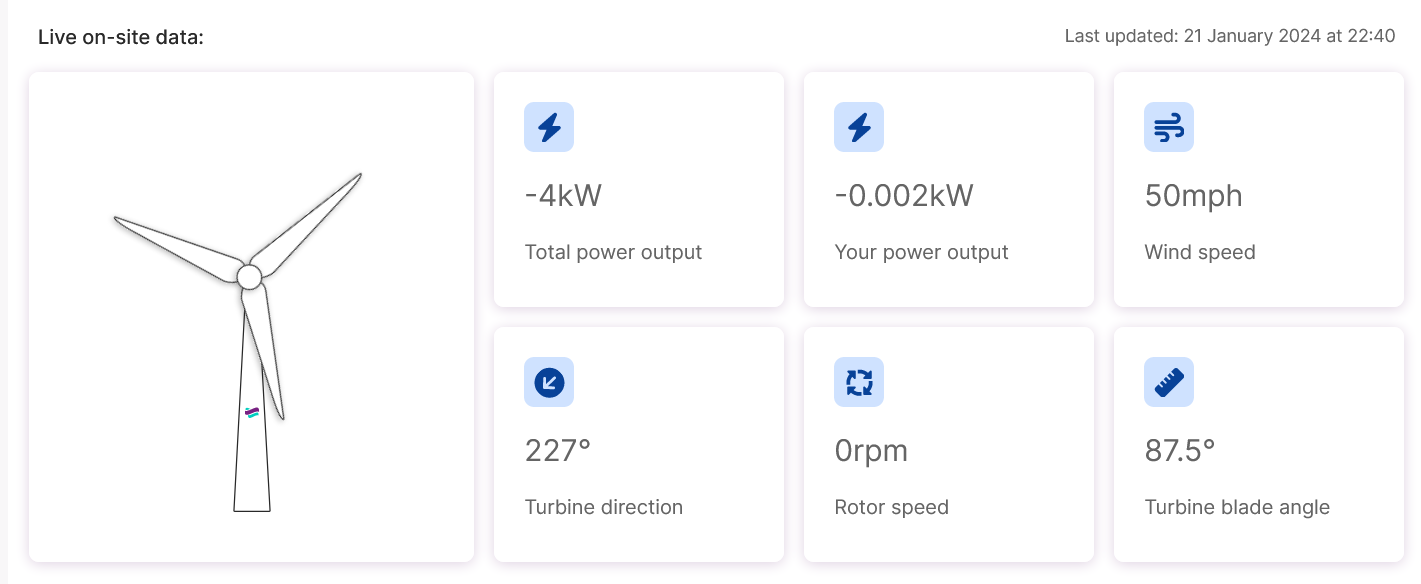Click the 227° turbine direction reading
1421x584 pixels.
point(558,450)
